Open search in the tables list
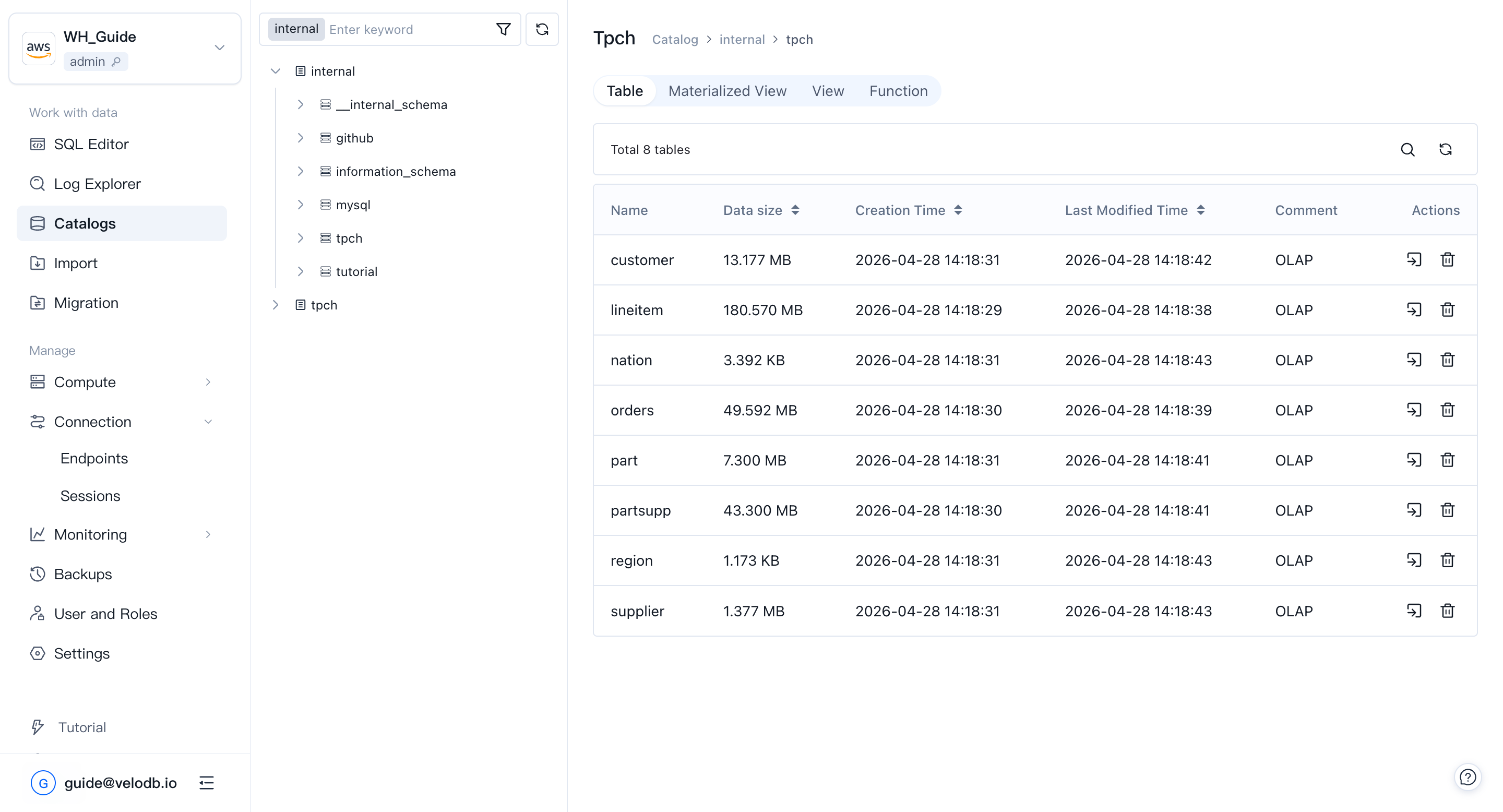Viewport: 1503px width, 812px height. [1408, 150]
